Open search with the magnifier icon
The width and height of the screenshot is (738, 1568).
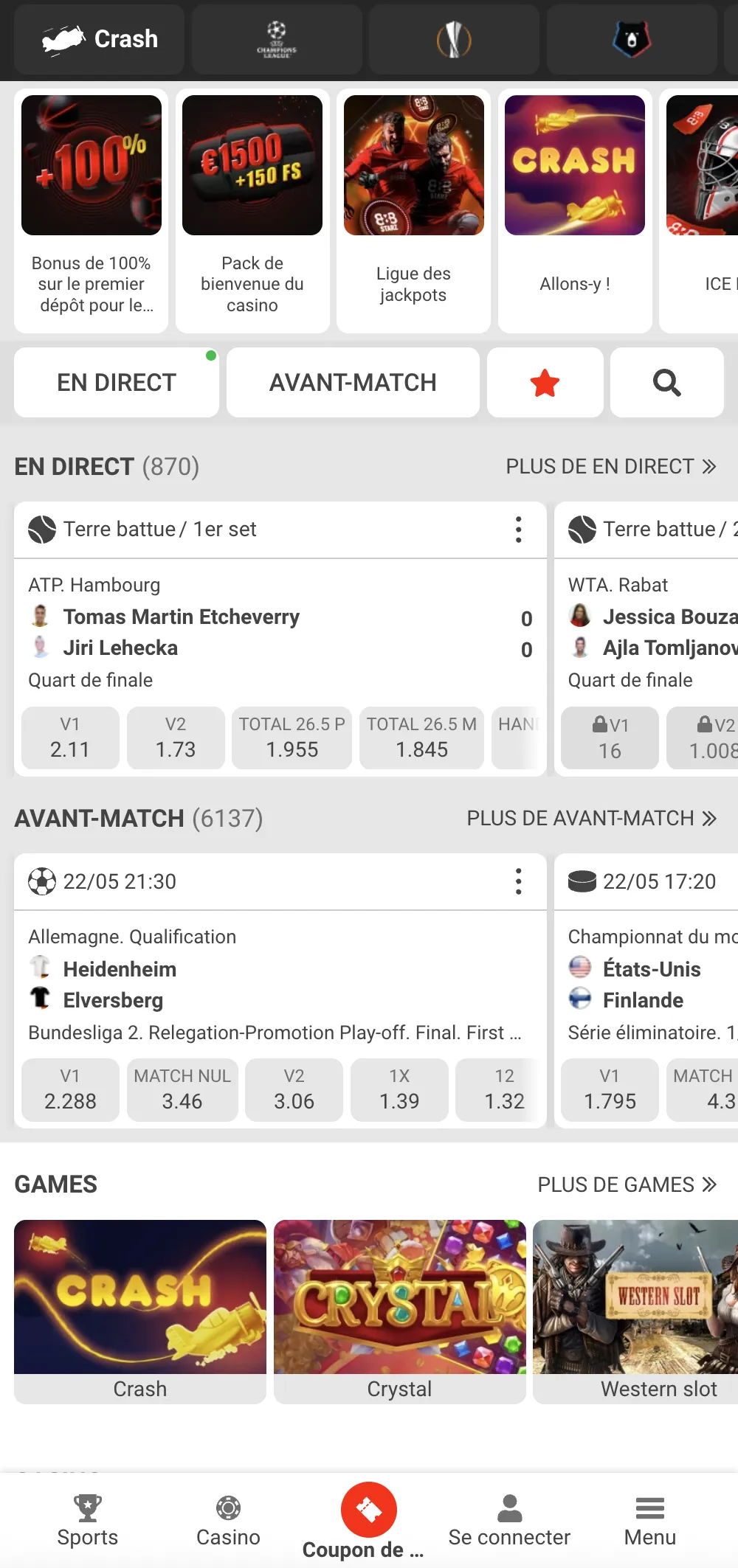(x=667, y=383)
